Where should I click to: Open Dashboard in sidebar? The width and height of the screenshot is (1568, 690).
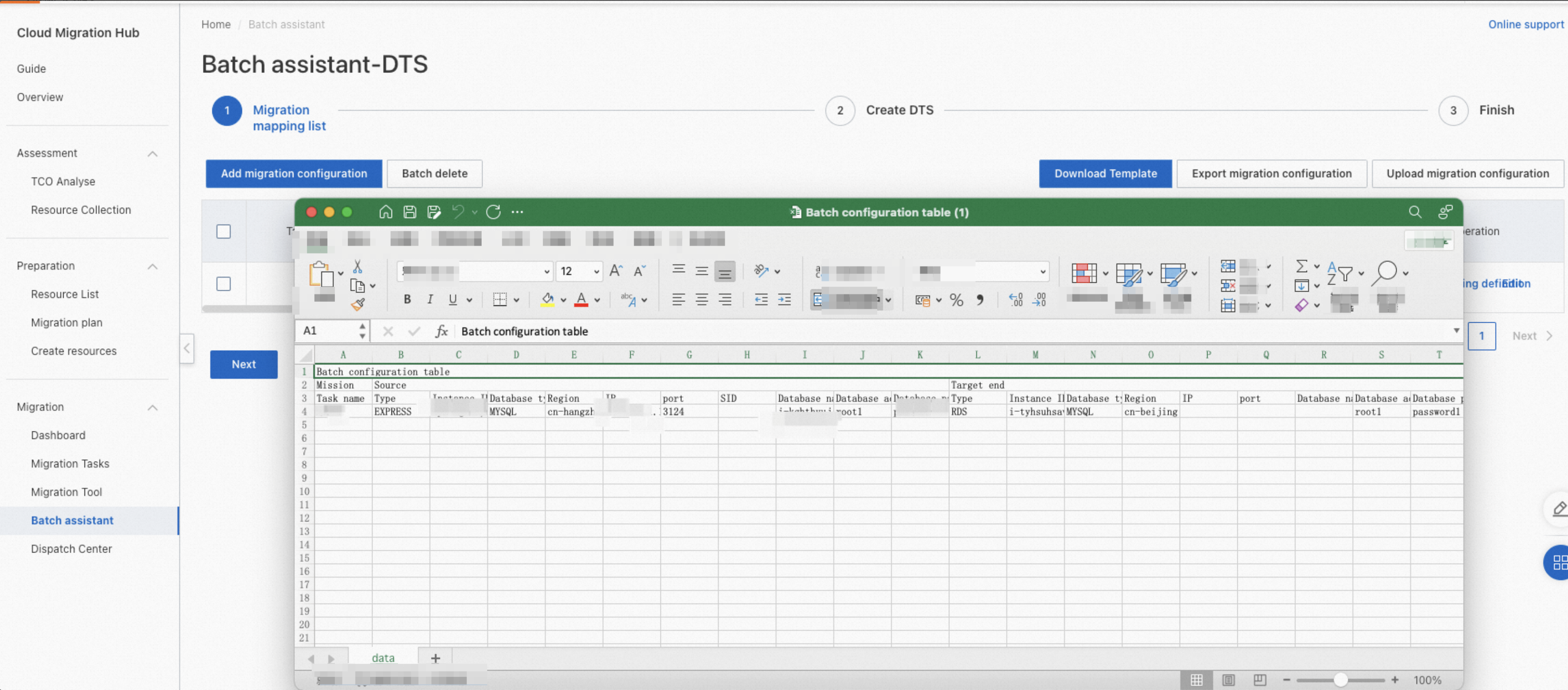[58, 435]
